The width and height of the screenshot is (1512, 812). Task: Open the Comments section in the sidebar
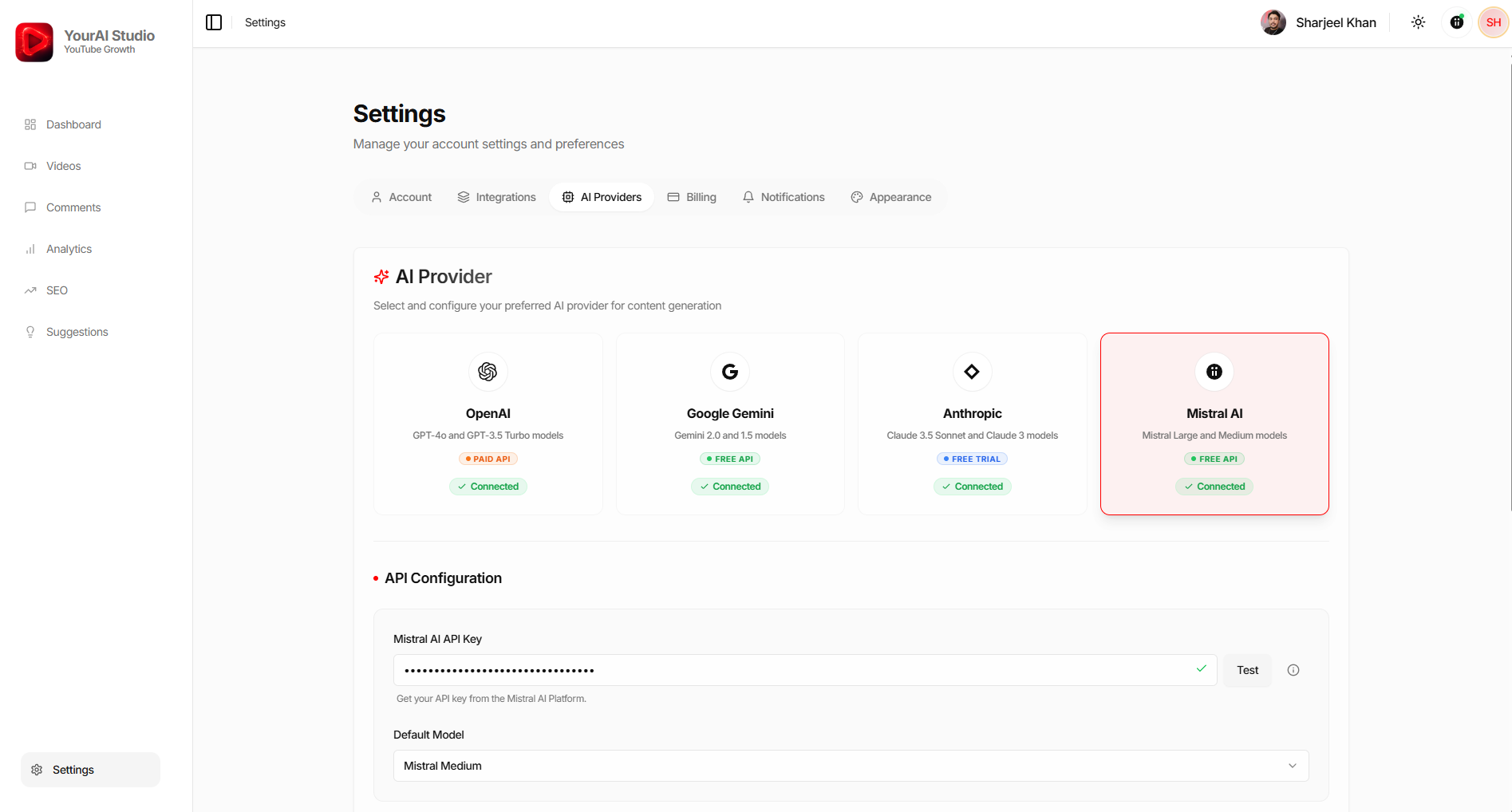click(x=73, y=207)
